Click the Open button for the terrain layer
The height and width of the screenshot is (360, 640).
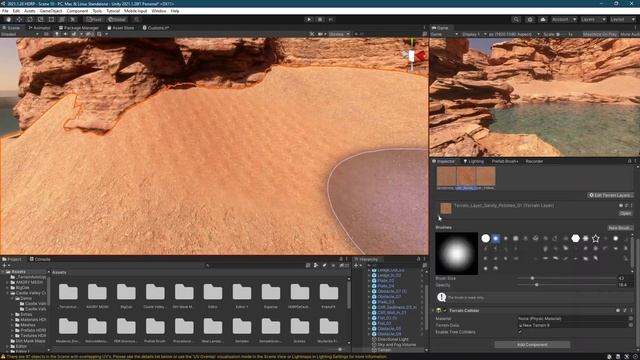[x=625, y=213]
